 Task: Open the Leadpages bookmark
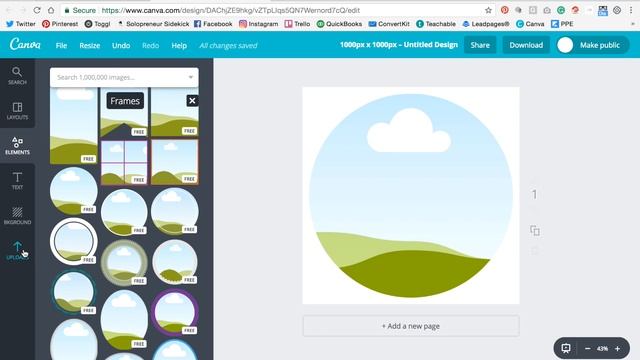[486, 24]
